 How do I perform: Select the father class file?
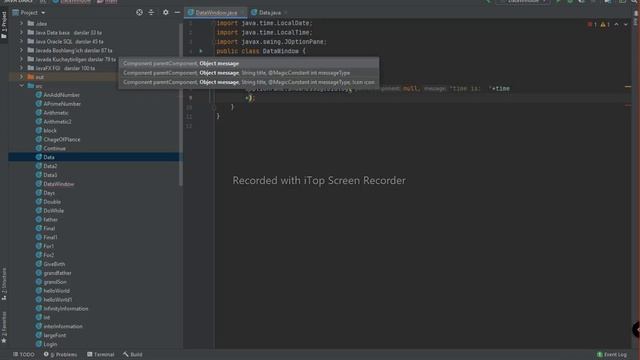(x=47, y=220)
